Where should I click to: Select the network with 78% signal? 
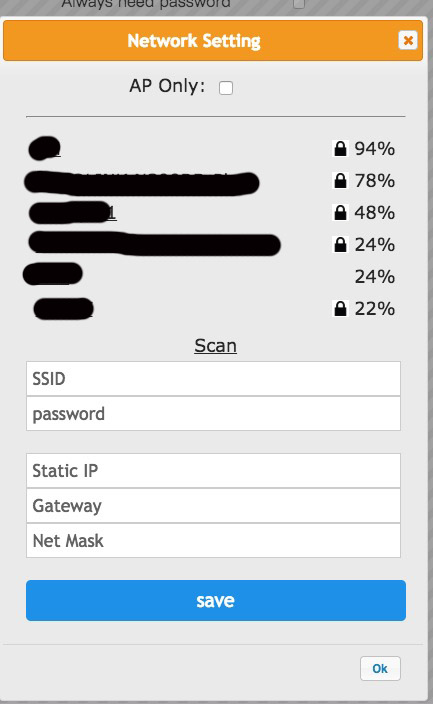point(142,183)
